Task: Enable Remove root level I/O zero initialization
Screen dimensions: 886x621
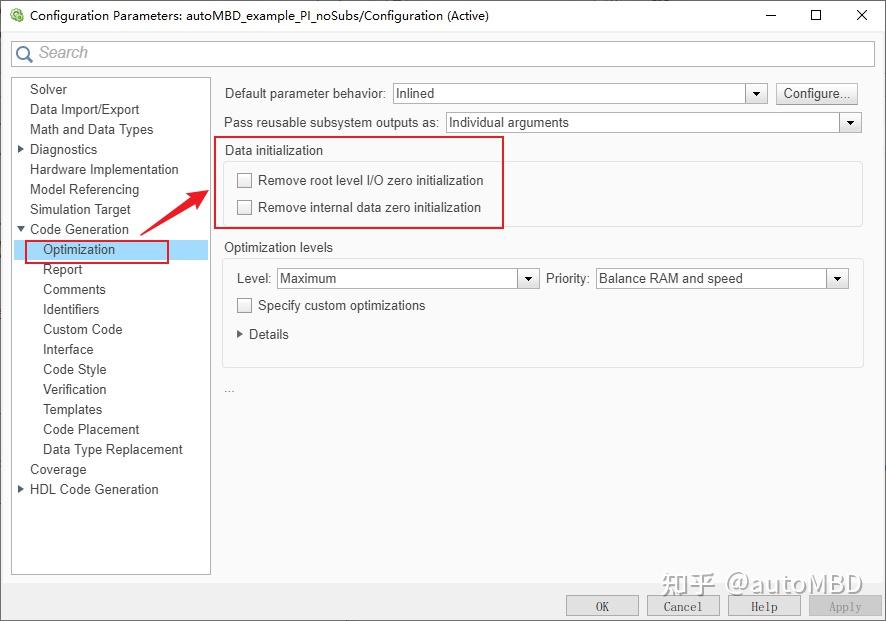Action: (x=244, y=180)
